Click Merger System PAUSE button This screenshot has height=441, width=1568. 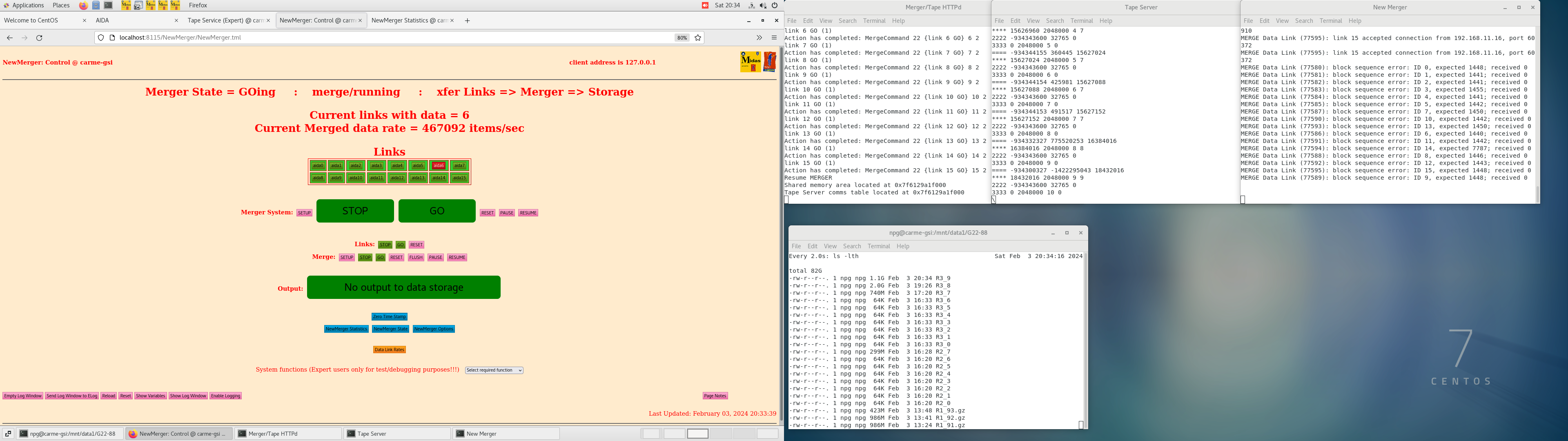(x=507, y=213)
